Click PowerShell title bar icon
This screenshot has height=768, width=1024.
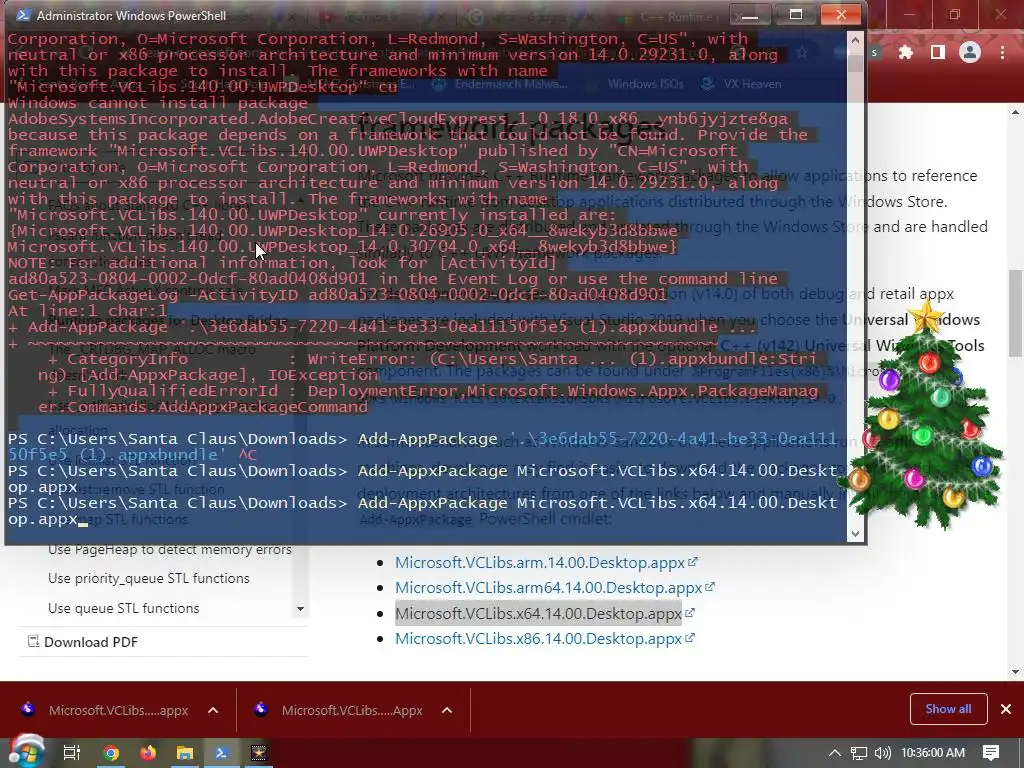23,15
